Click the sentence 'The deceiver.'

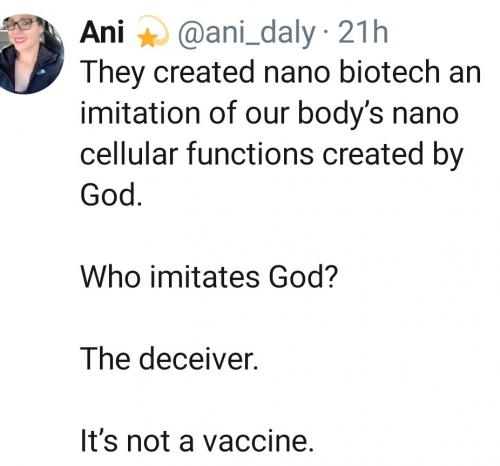(169, 359)
